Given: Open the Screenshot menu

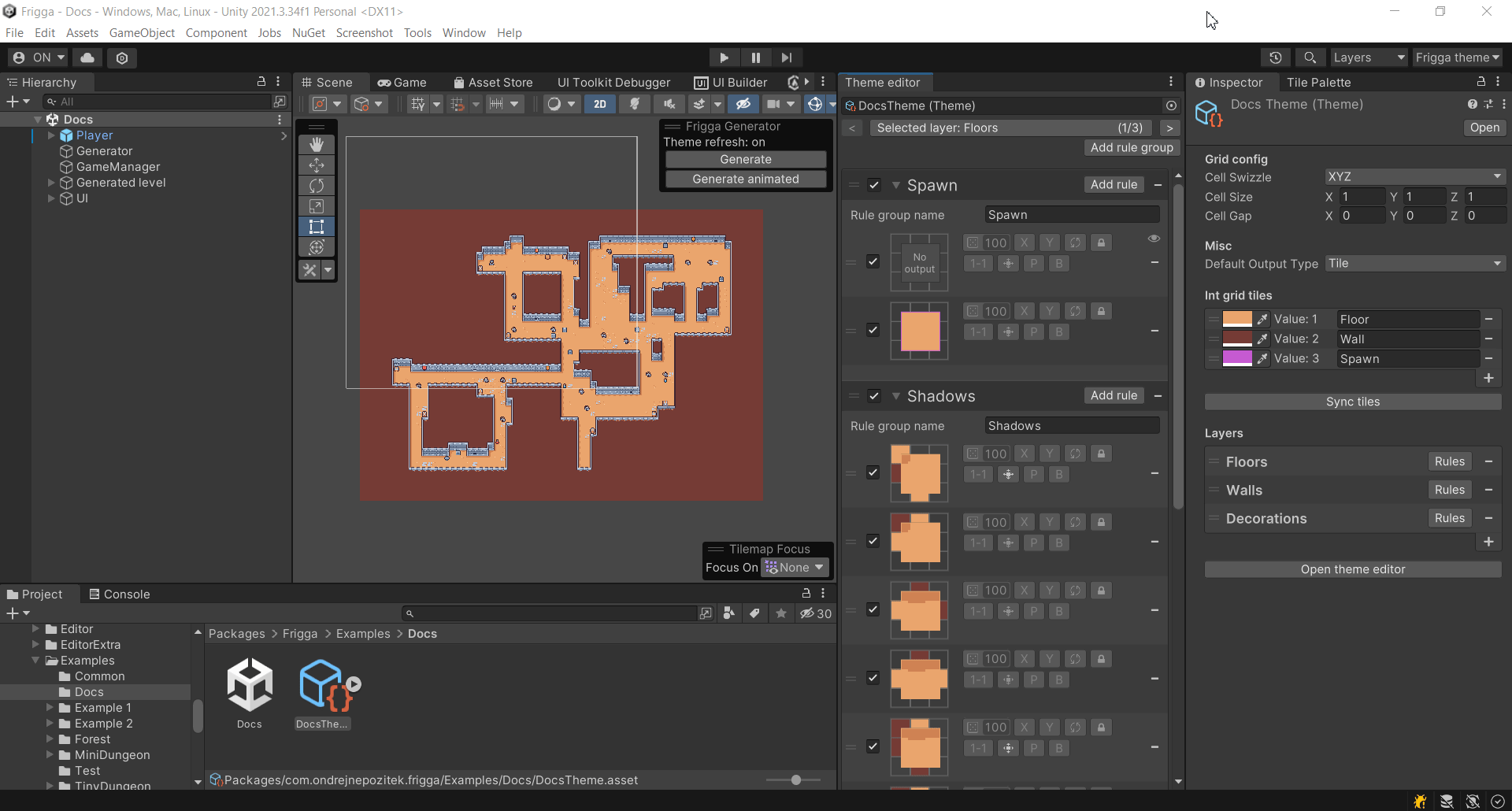Looking at the screenshot, I should click(364, 33).
